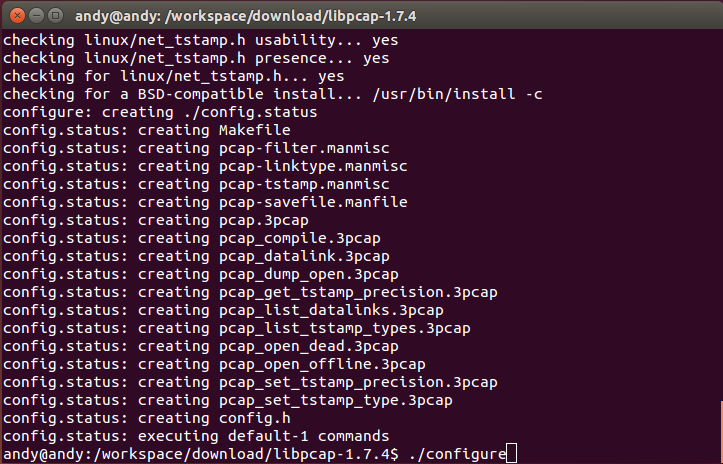Click the text pcap_open_offline.3pcap
723x464 pixels.
[322, 364]
